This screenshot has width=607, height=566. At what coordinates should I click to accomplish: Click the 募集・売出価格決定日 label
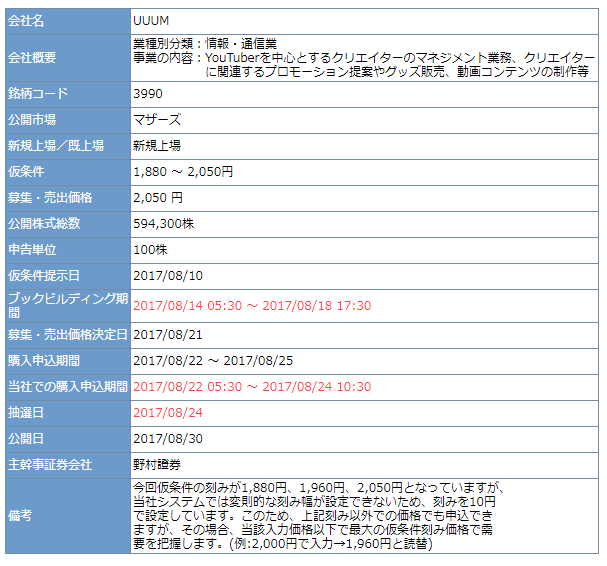click(68, 334)
